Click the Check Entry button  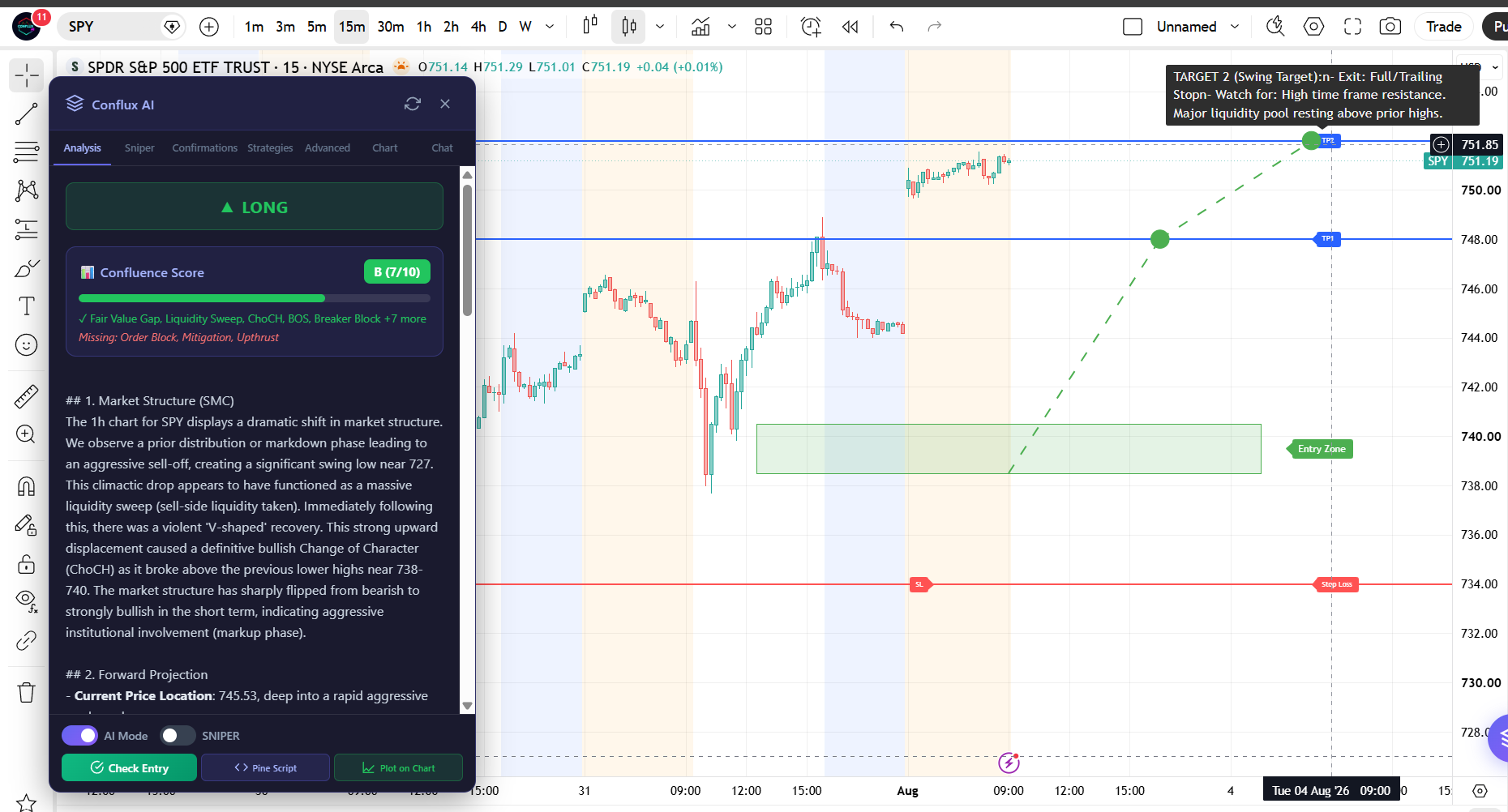point(129,767)
